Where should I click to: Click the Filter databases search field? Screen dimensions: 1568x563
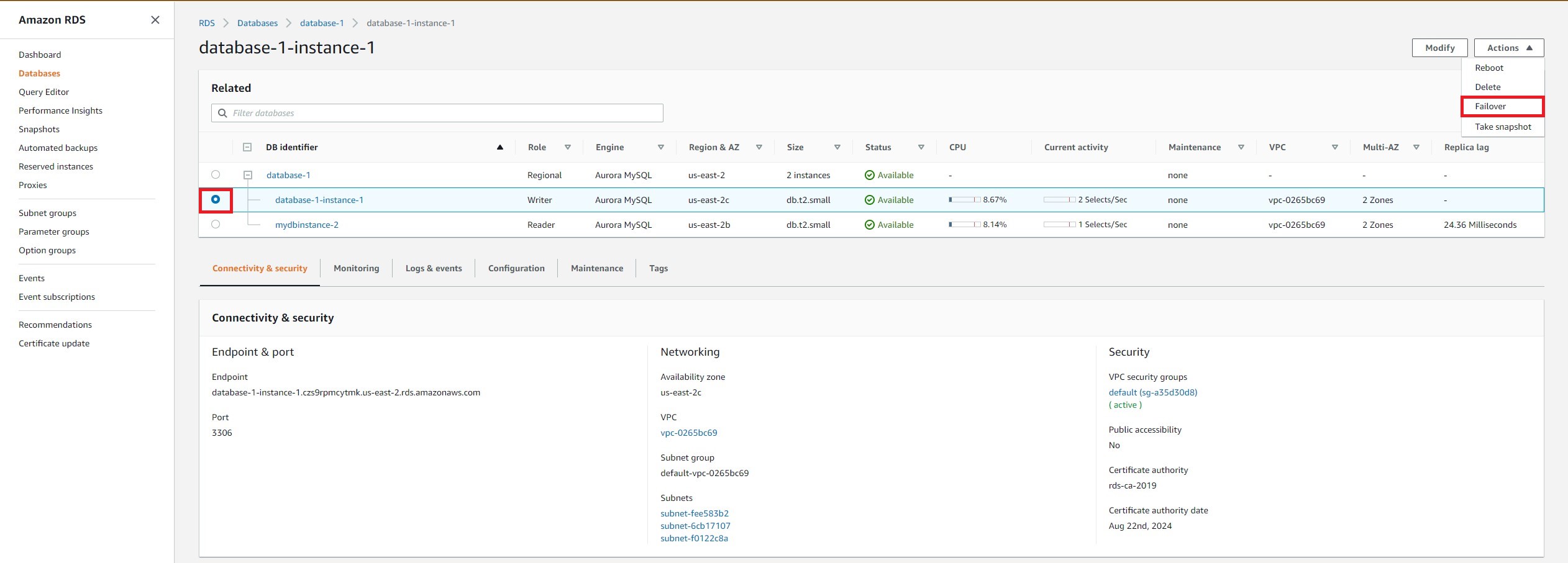(437, 113)
